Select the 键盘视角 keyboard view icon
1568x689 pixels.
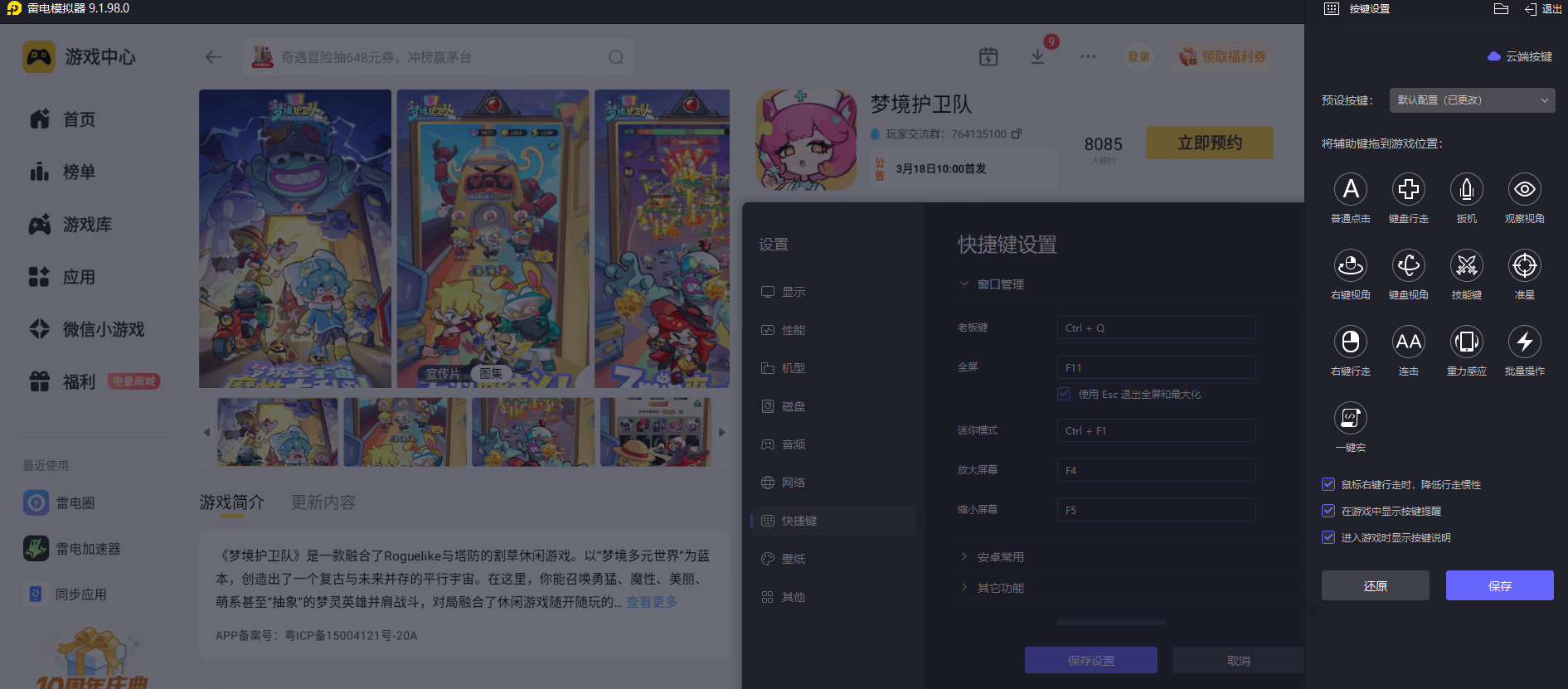click(1409, 265)
